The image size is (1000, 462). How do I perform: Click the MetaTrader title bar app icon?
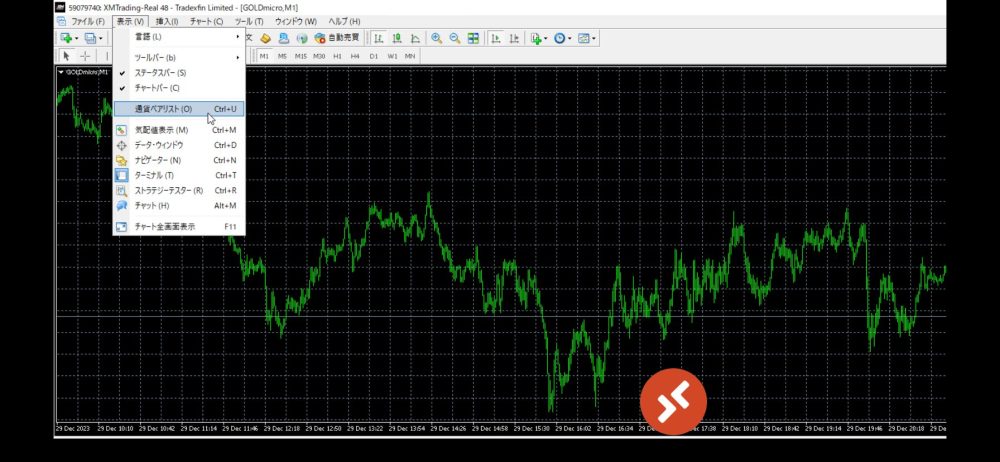61,8
